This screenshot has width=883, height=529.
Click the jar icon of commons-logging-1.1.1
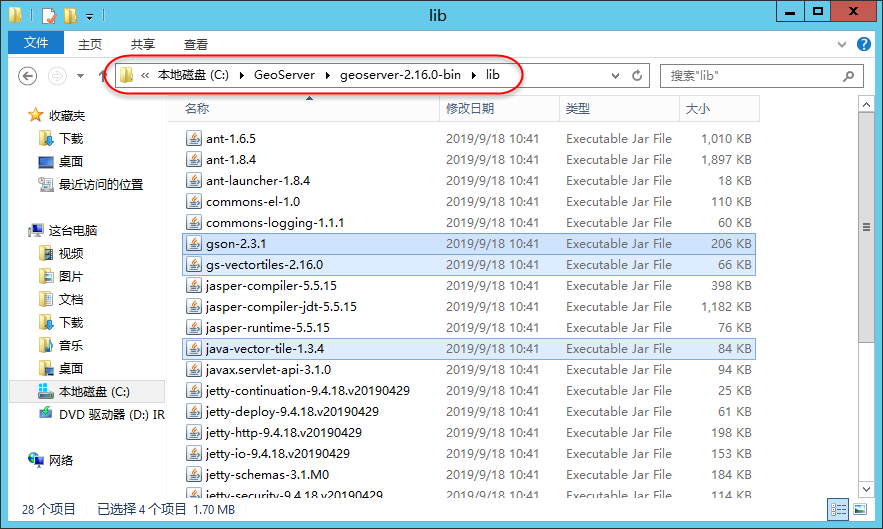click(x=194, y=223)
